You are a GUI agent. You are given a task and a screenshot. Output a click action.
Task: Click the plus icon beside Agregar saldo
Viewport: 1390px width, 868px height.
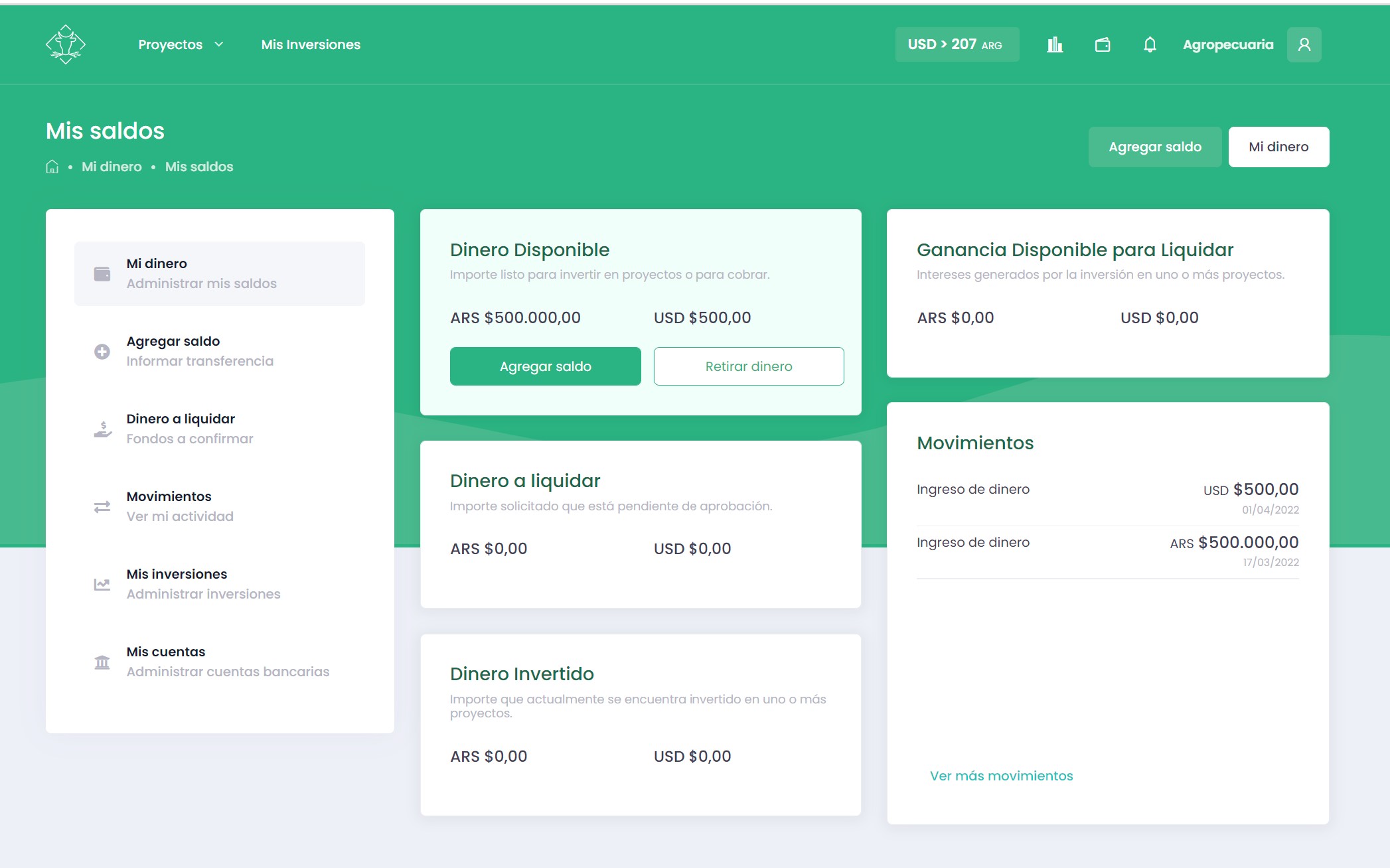102,351
